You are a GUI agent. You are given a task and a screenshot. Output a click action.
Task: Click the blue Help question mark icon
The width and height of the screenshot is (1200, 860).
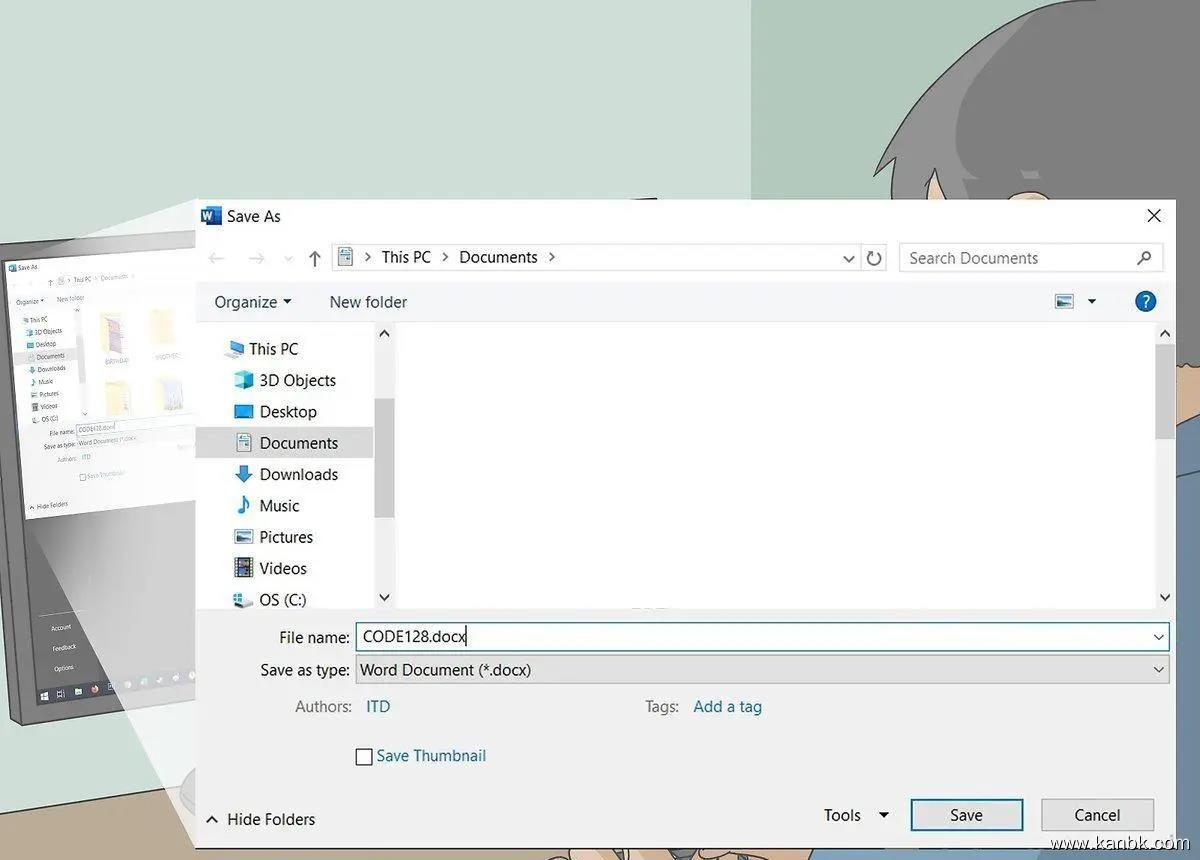pos(1146,301)
